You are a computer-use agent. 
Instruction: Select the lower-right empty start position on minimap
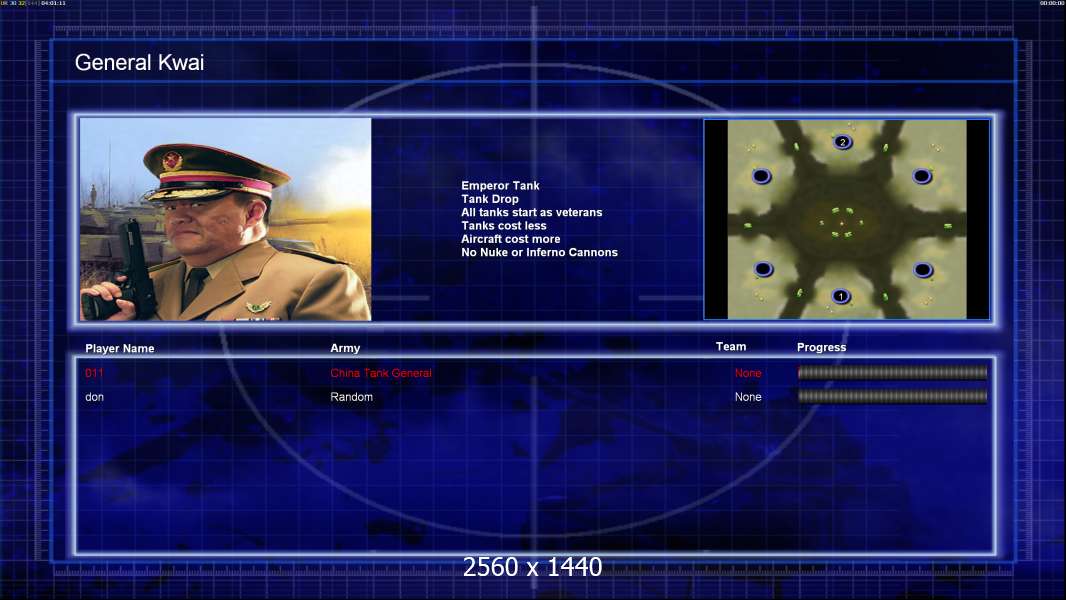[923, 270]
